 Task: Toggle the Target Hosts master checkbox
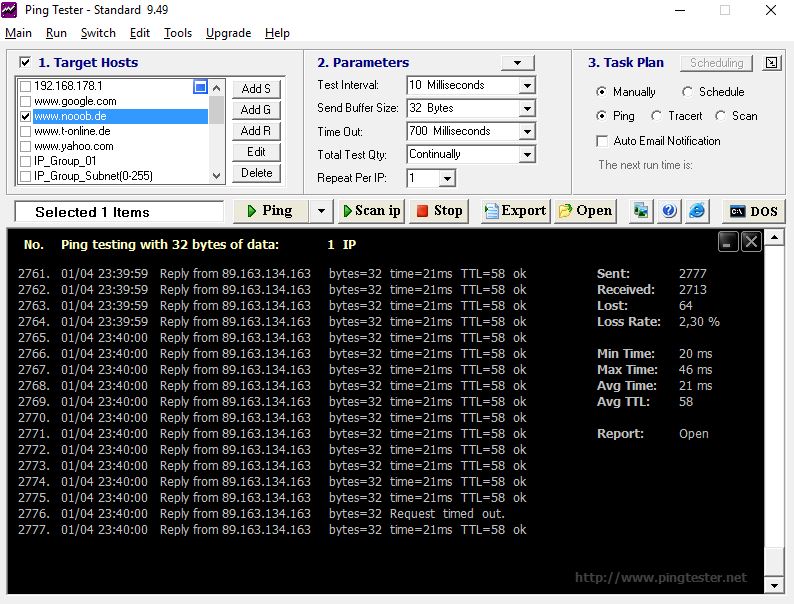coord(25,62)
